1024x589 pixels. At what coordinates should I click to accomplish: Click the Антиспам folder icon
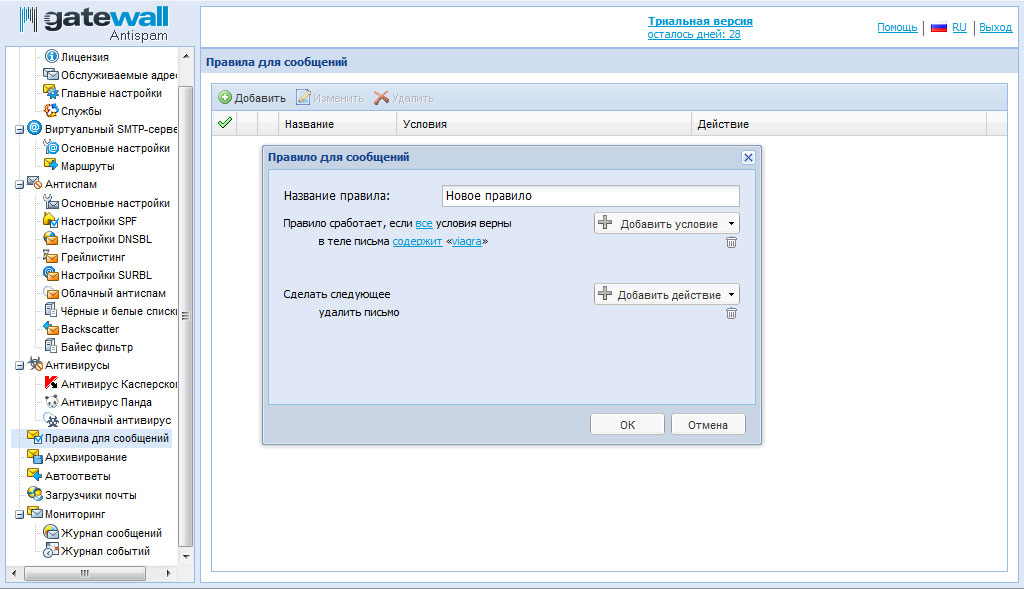35,183
